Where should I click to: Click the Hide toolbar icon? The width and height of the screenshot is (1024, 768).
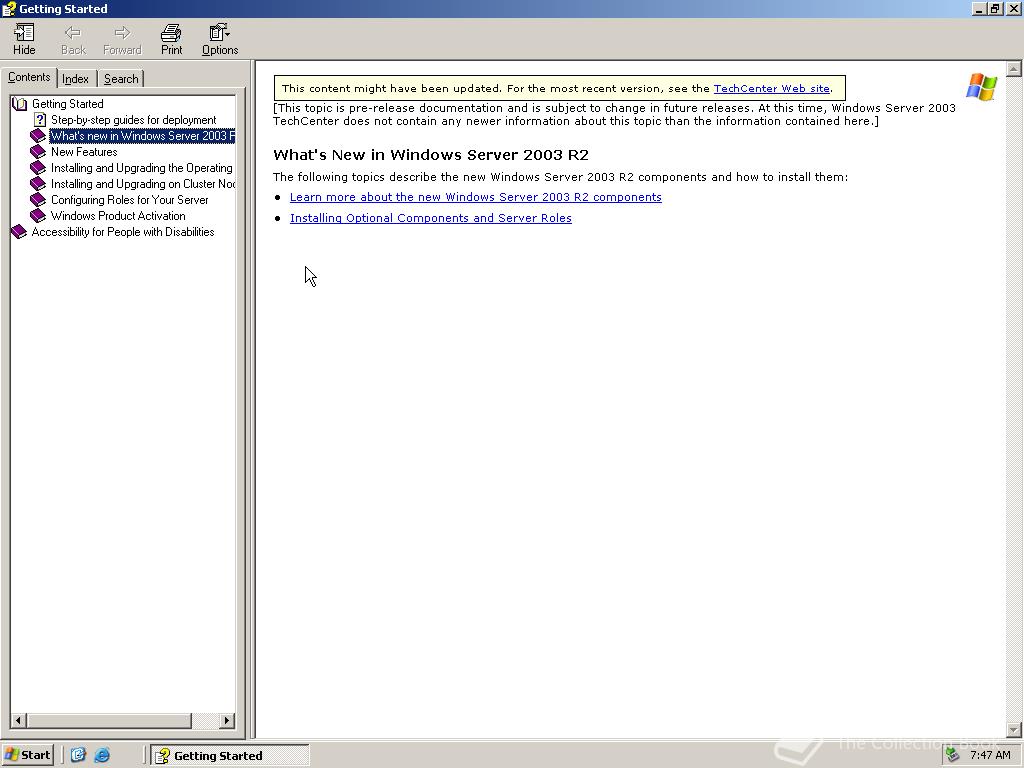[24, 39]
